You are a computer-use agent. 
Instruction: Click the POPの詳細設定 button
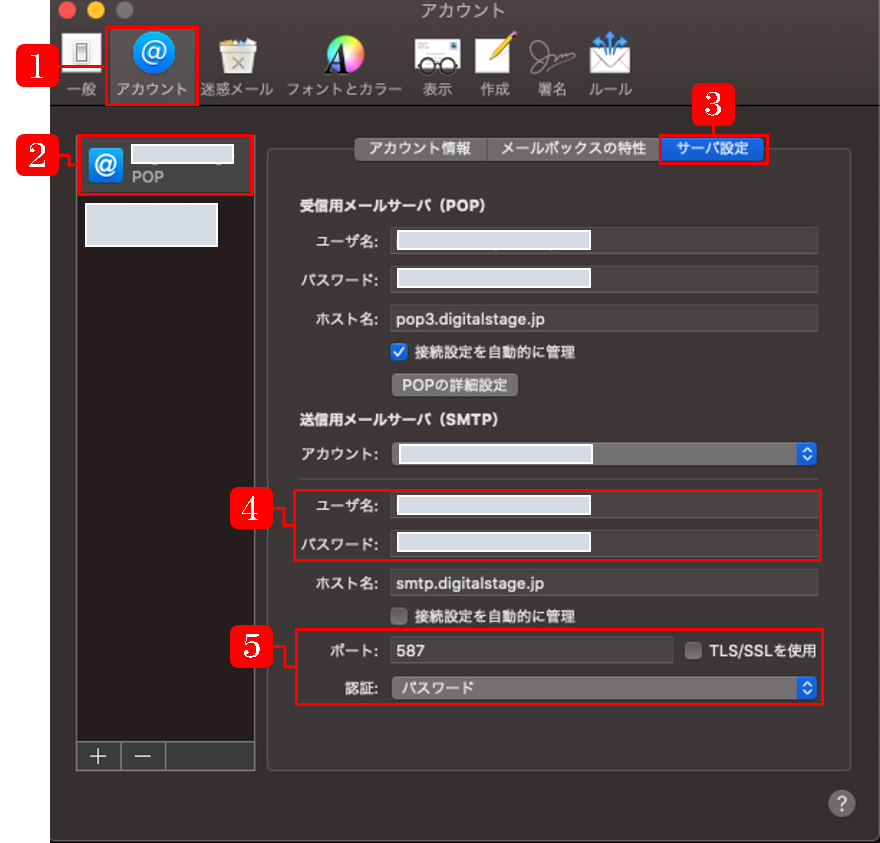pyautogui.click(x=454, y=385)
